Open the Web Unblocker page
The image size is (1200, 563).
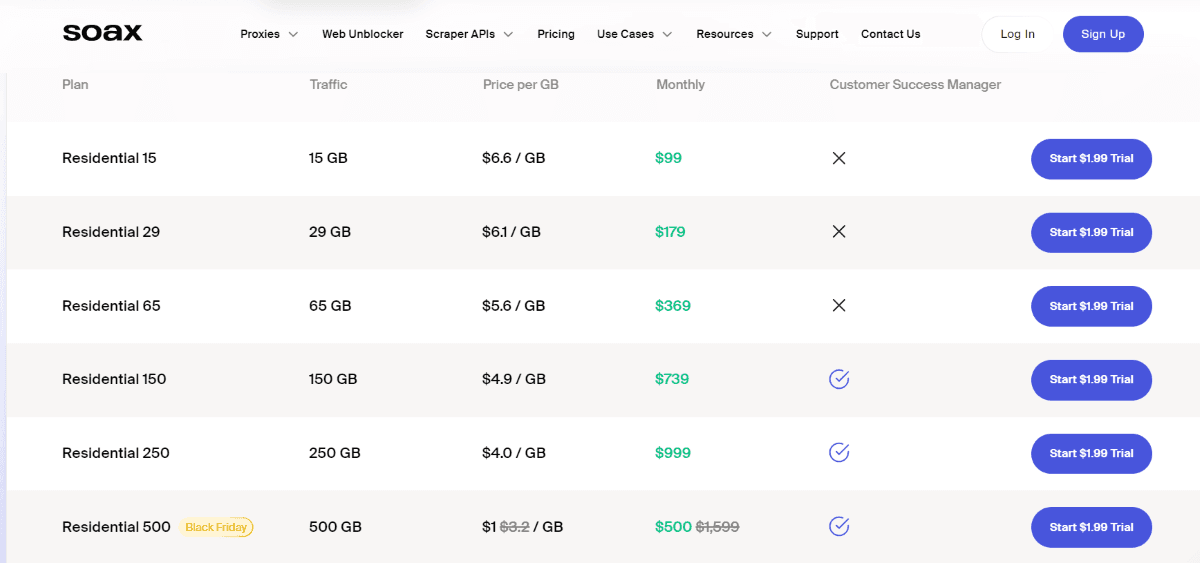(363, 34)
